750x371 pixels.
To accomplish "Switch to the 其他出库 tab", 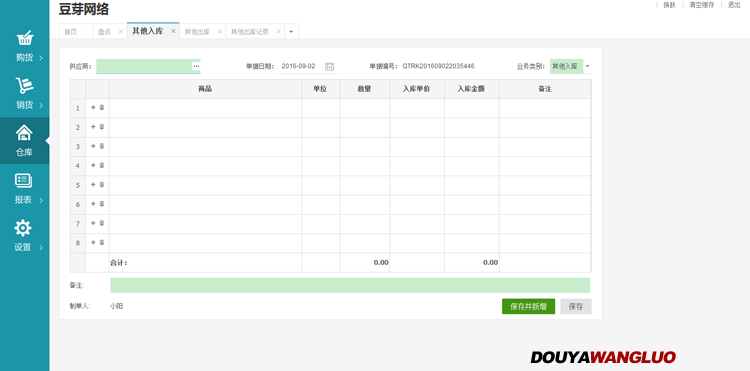I will coord(197,32).
